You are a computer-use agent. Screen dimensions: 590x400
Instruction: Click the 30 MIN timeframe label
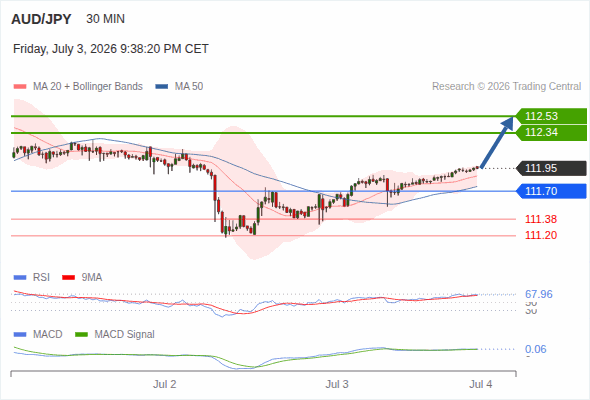pyautogui.click(x=105, y=19)
